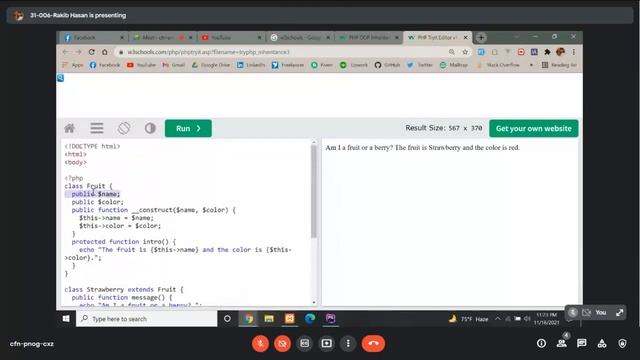Switch to the Facebook browser tab

click(93, 38)
